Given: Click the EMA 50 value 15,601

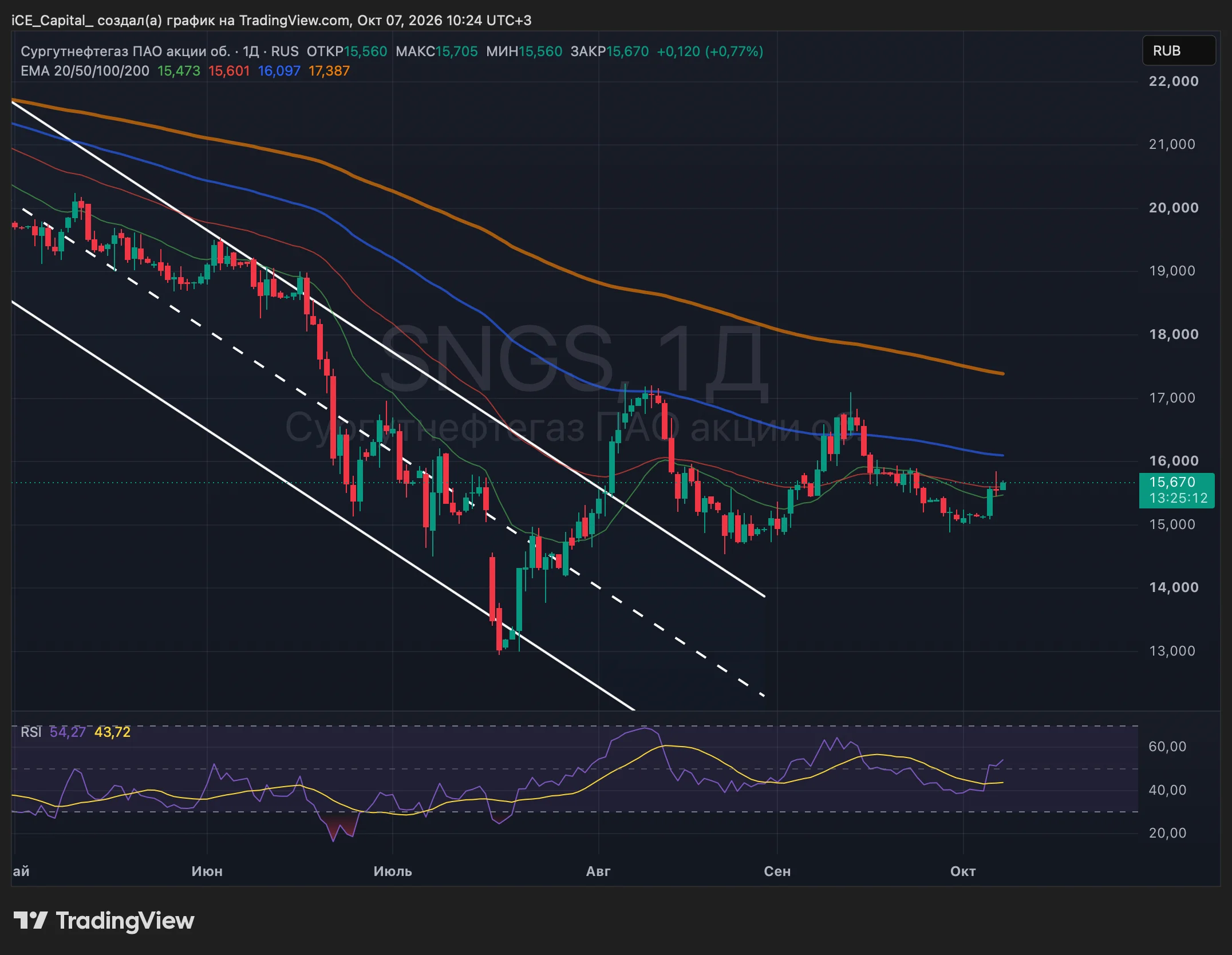Looking at the screenshot, I should pos(229,71).
